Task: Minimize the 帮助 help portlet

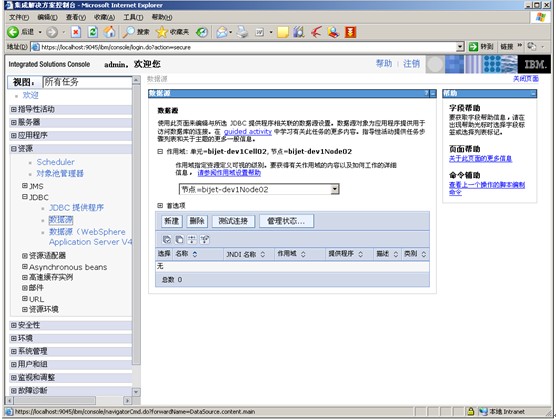Action: [533, 94]
